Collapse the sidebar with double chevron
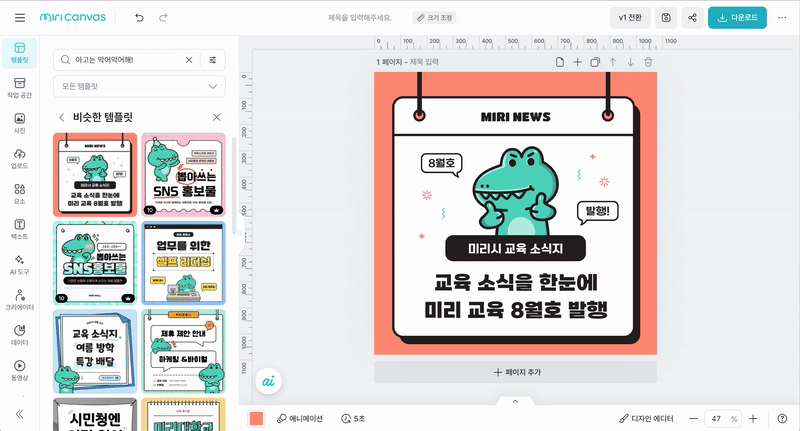The width and height of the screenshot is (800, 431). (19, 414)
